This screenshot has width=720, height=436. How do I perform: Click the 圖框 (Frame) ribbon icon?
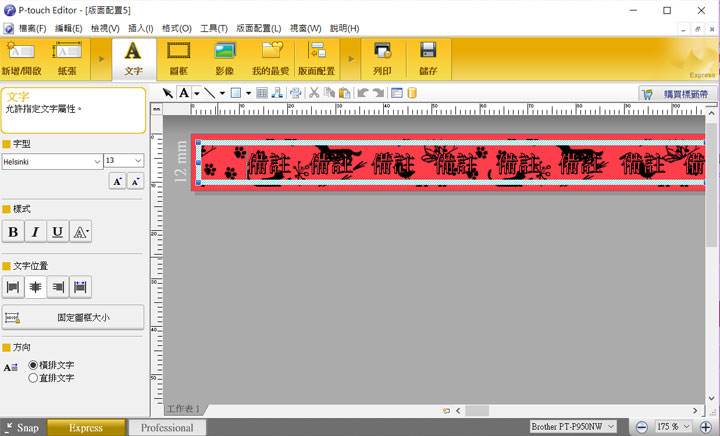178,58
